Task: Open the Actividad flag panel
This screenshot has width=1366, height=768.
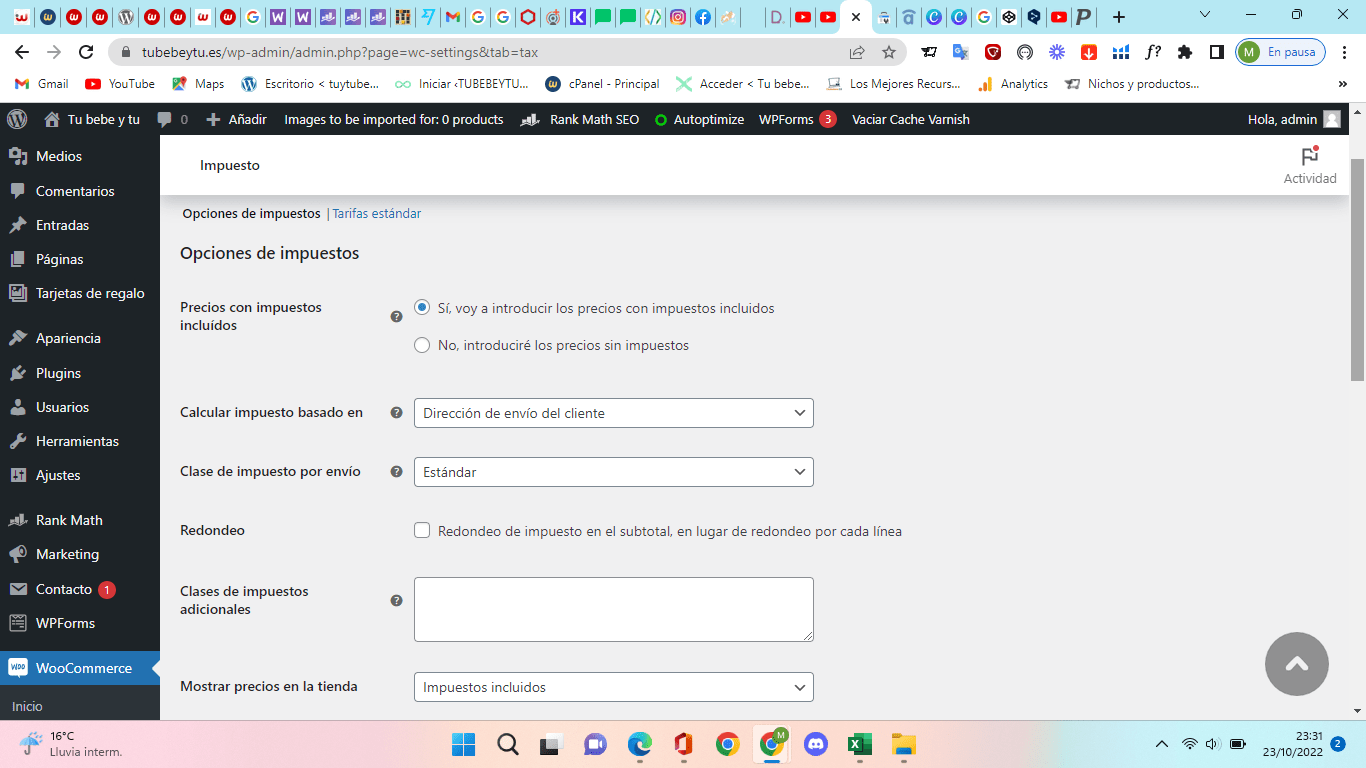Action: coord(1310,166)
